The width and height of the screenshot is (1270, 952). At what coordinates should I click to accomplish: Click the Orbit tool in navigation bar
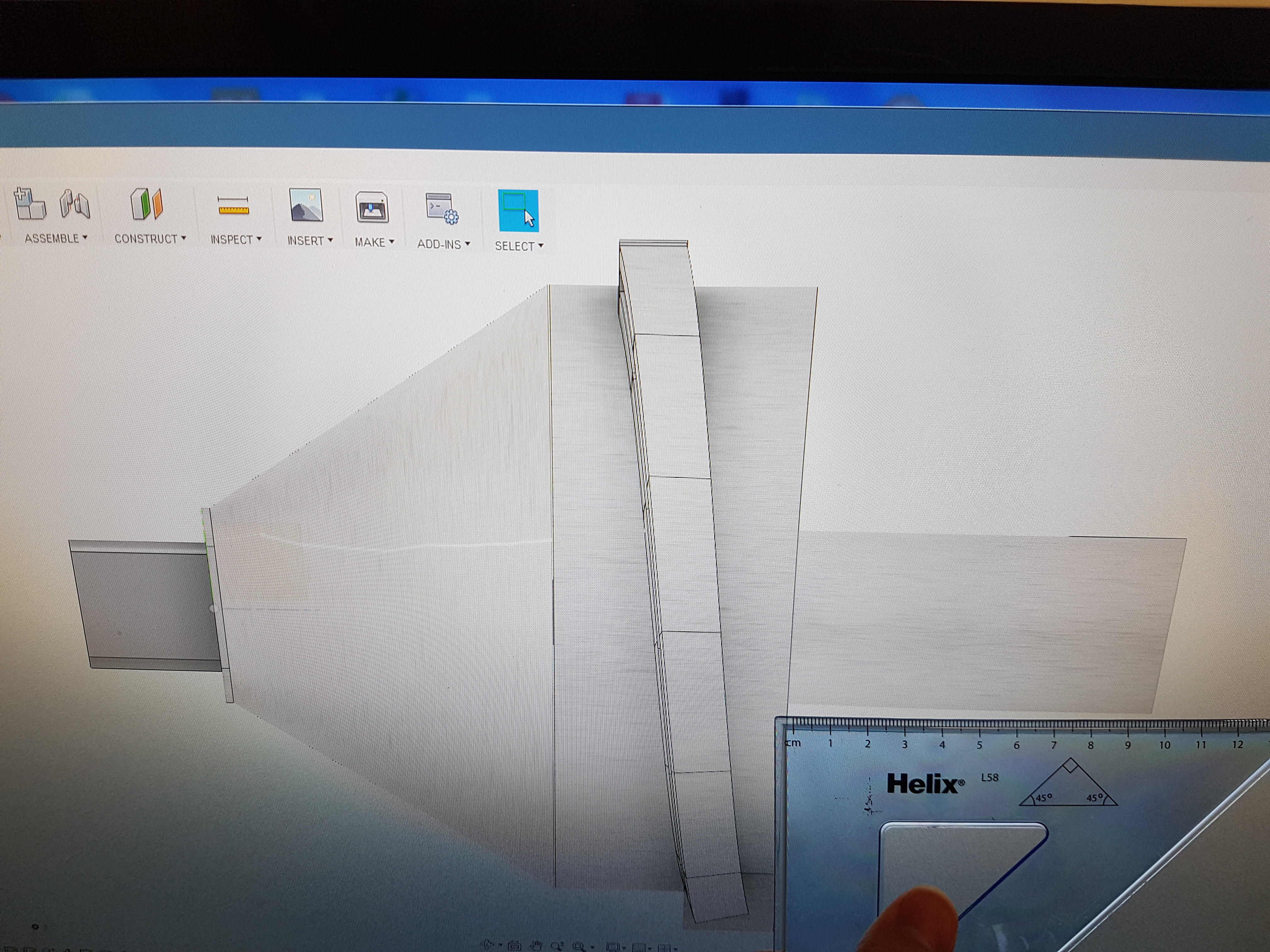click(x=488, y=944)
